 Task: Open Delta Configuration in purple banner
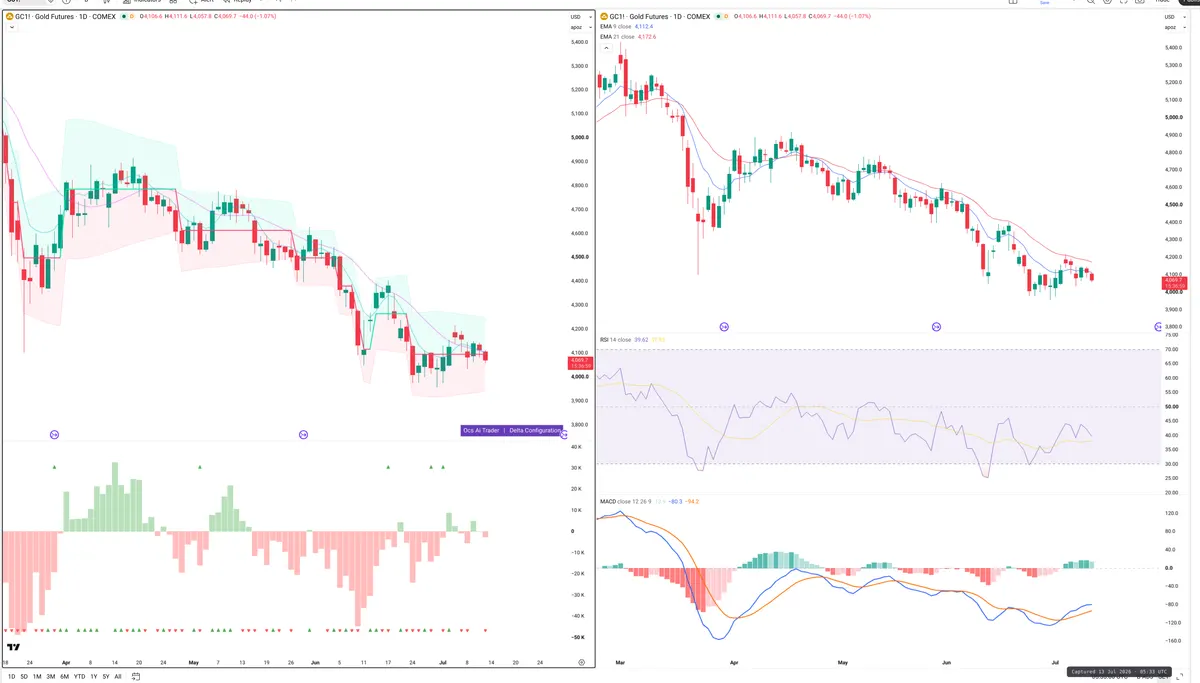pyautogui.click(x=535, y=430)
